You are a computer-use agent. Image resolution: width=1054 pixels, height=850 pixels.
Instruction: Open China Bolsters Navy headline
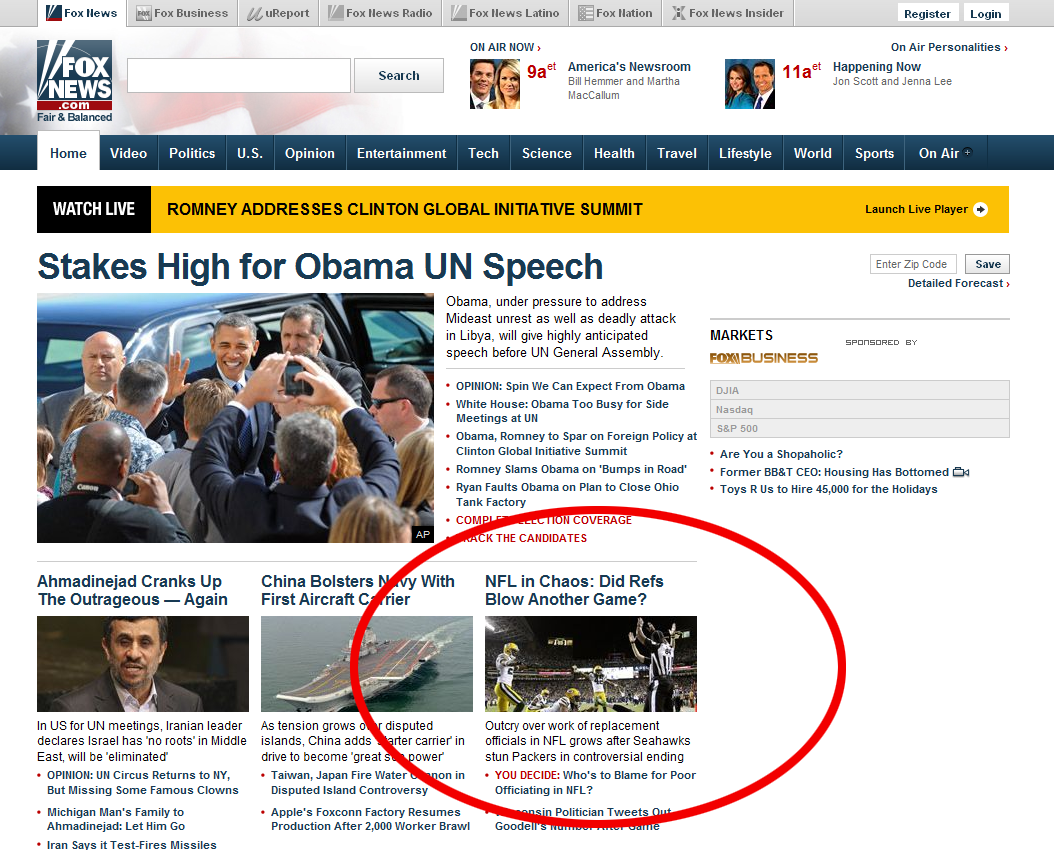pyautogui.click(x=358, y=590)
